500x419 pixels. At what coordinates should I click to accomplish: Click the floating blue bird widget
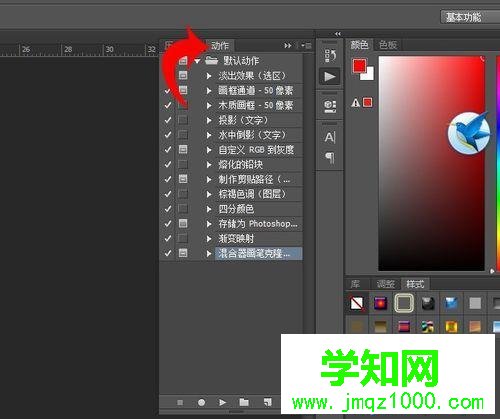click(x=469, y=133)
